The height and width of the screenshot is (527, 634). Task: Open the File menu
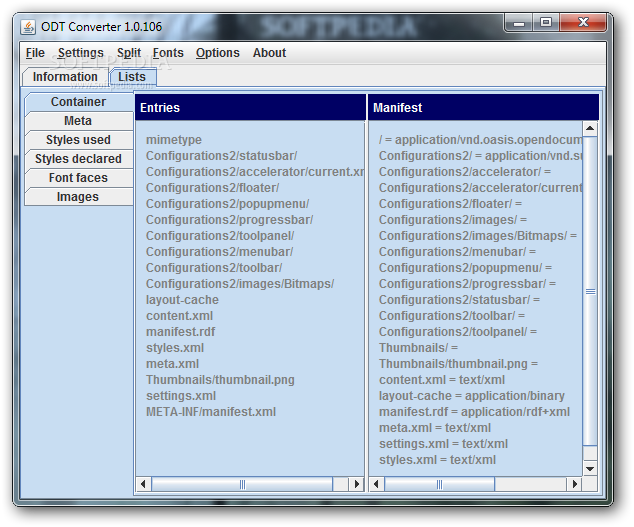pos(35,53)
